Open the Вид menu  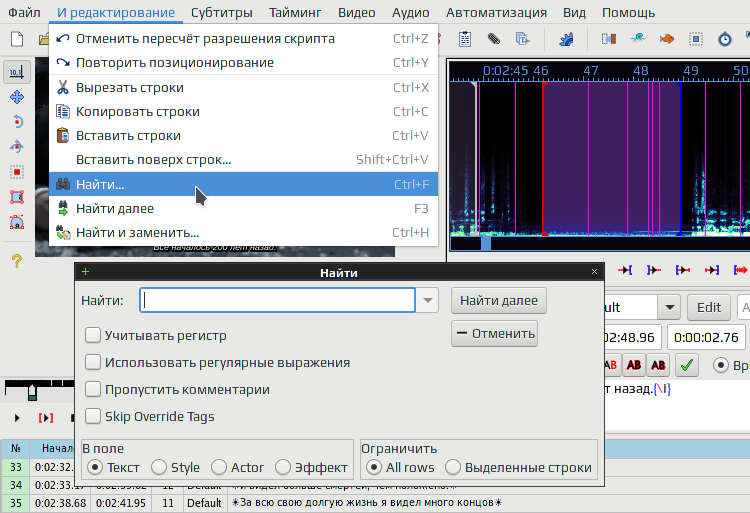tap(574, 12)
